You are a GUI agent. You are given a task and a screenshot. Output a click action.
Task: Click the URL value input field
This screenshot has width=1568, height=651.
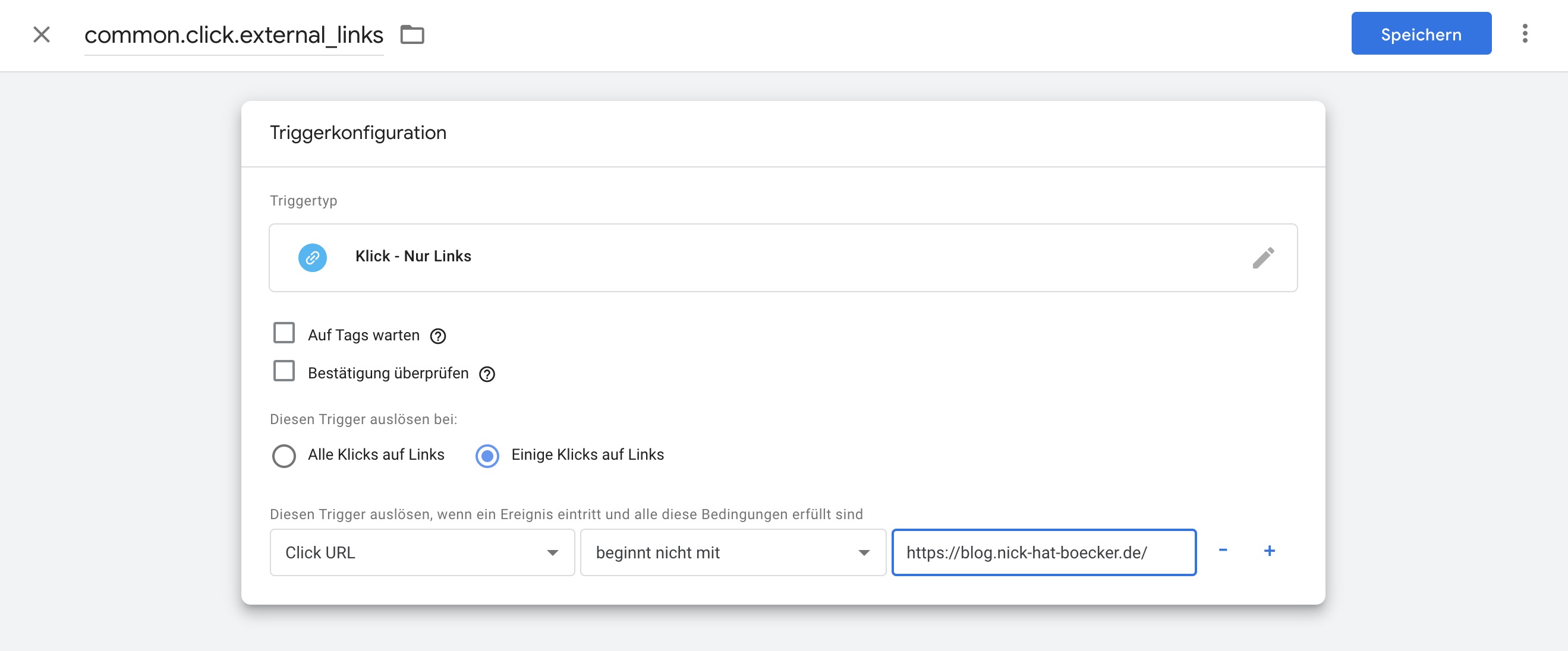tap(1044, 552)
